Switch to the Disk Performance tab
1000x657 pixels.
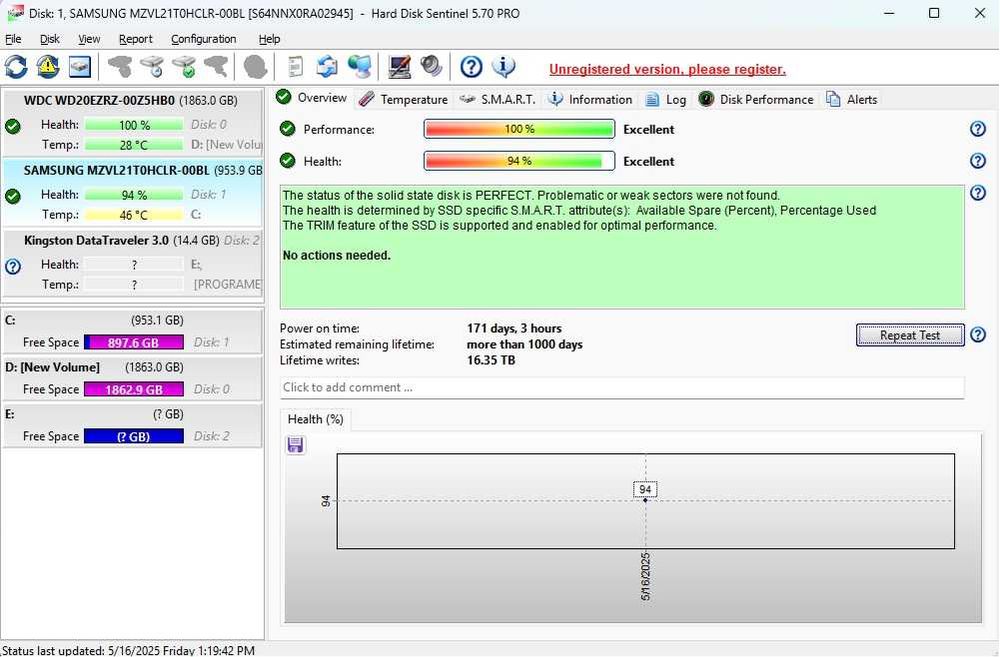pos(756,100)
